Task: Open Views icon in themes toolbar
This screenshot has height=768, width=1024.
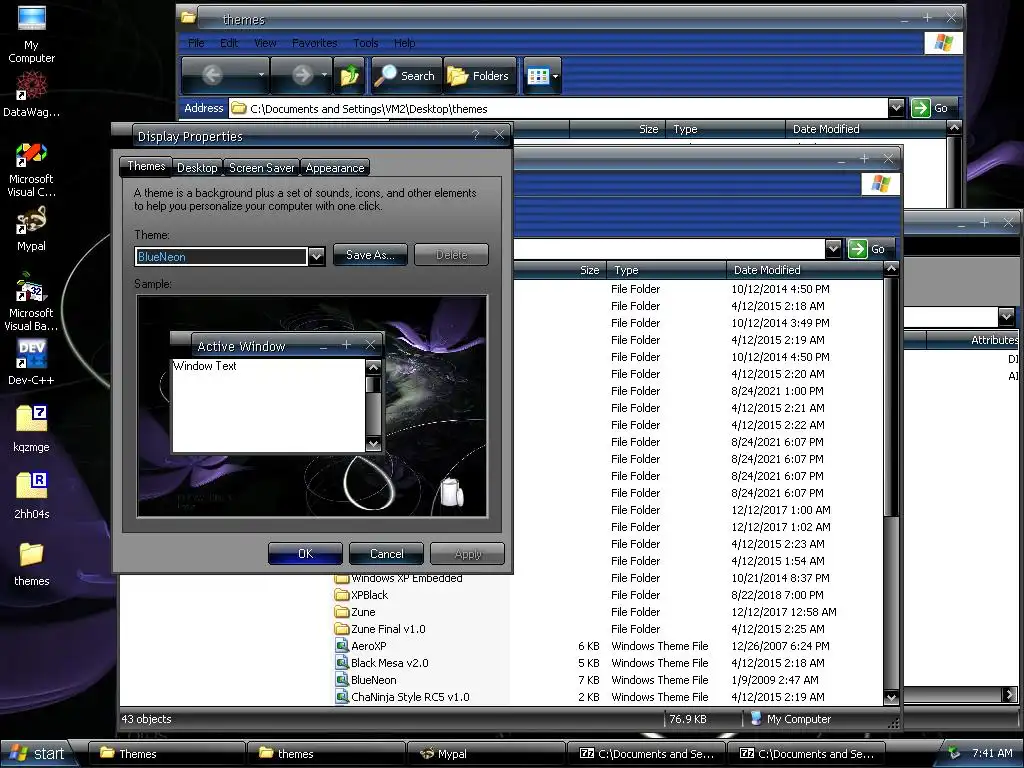Action: (538, 76)
